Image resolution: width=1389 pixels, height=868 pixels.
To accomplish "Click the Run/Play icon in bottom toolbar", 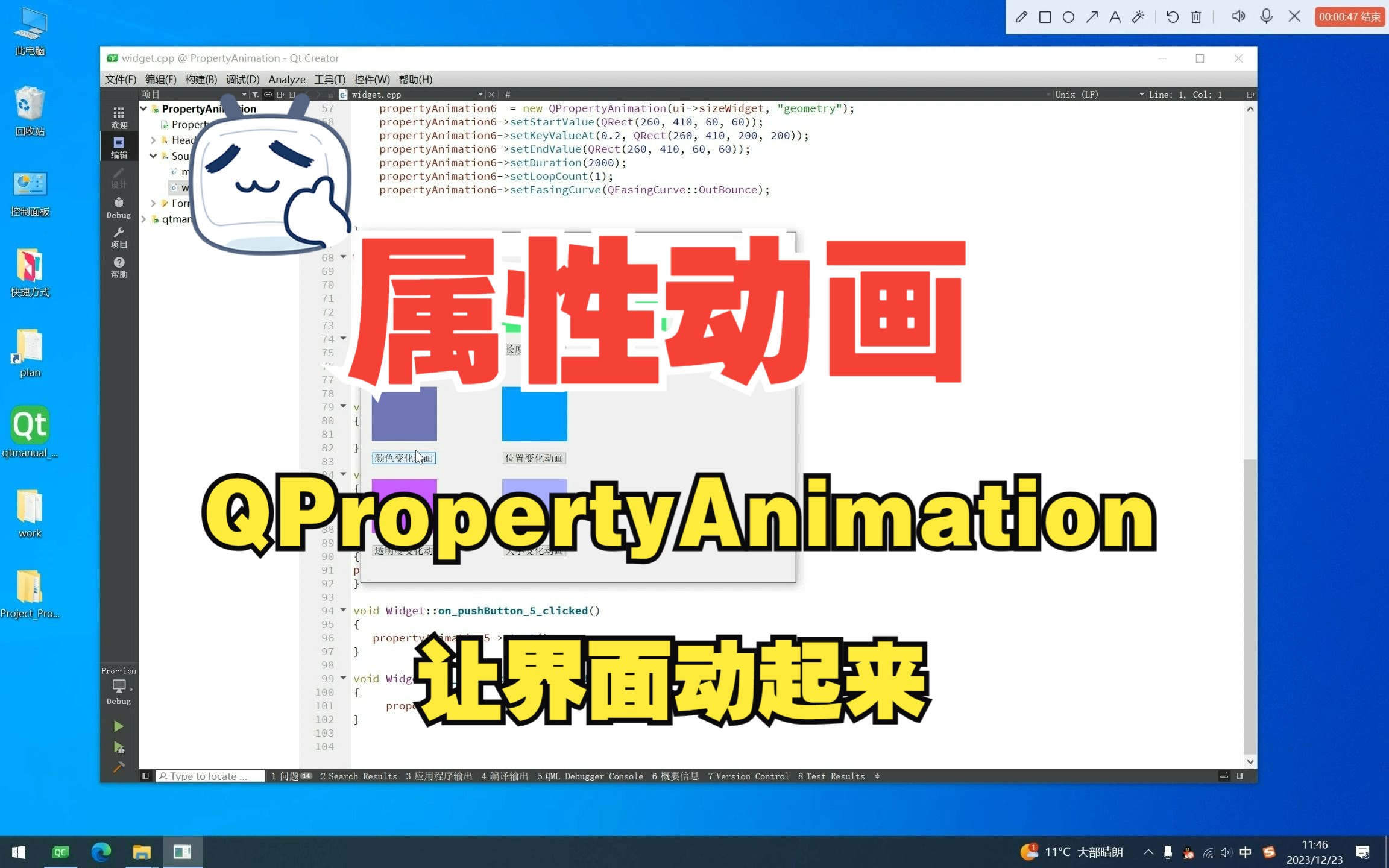I will pos(118,726).
